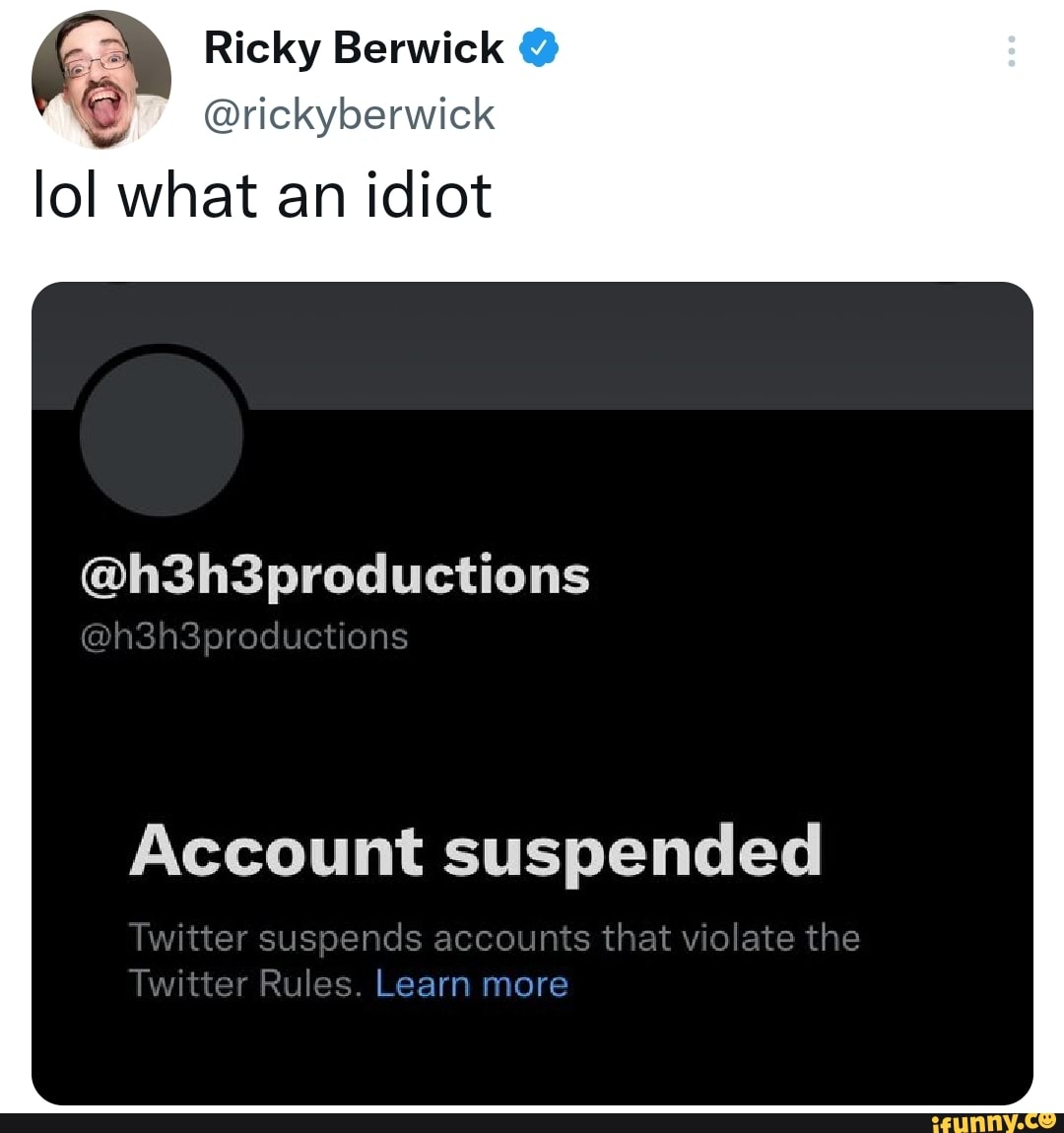
Task: Click the @h3h3productions display name text
Action: point(334,575)
